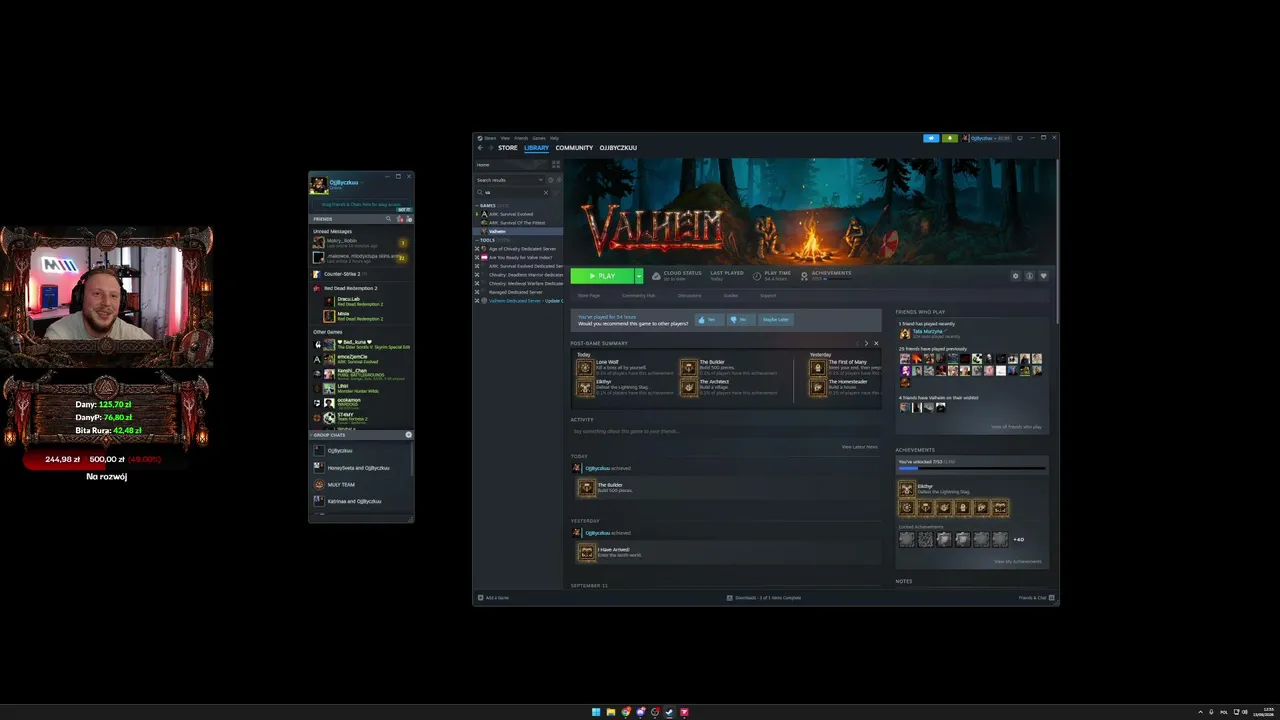The width and height of the screenshot is (1280, 720).
Task: Open Lone Wolf achievement icon
Action: [585, 367]
